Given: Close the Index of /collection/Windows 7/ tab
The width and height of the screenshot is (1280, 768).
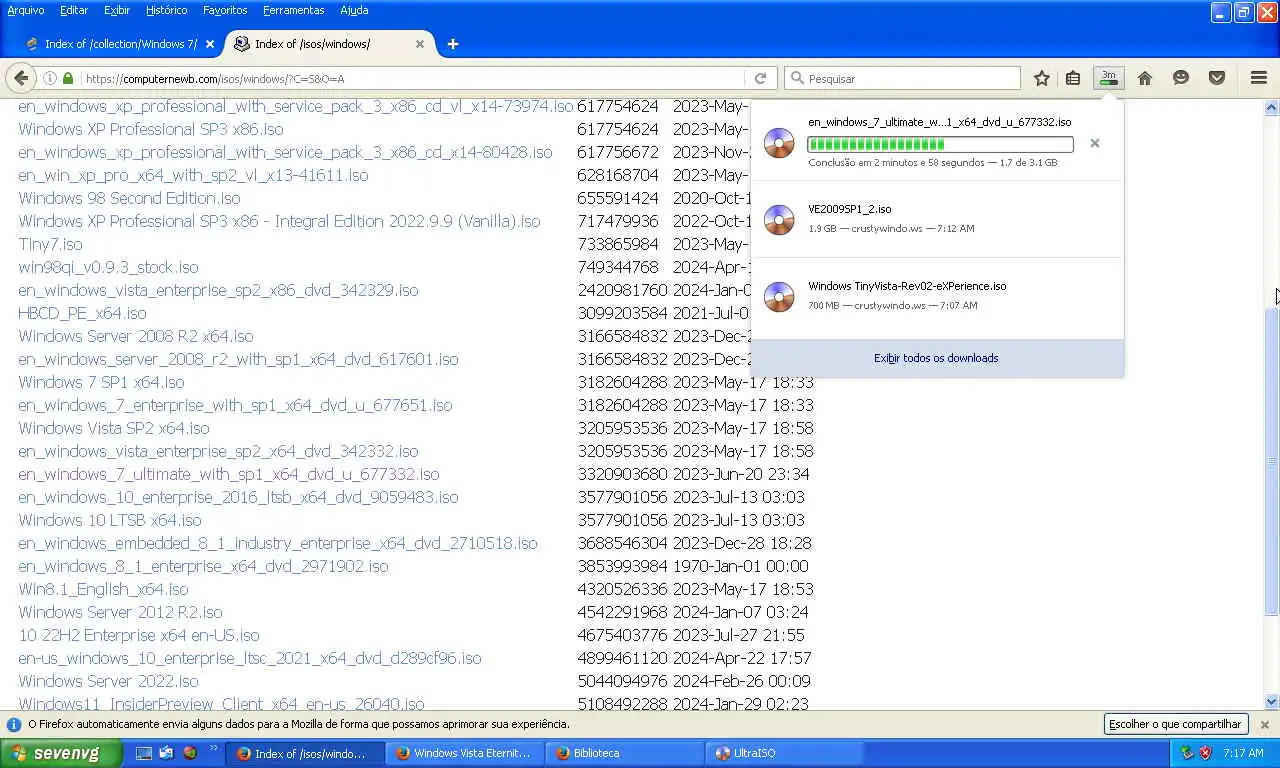Looking at the screenshot, I should (210, 44).
